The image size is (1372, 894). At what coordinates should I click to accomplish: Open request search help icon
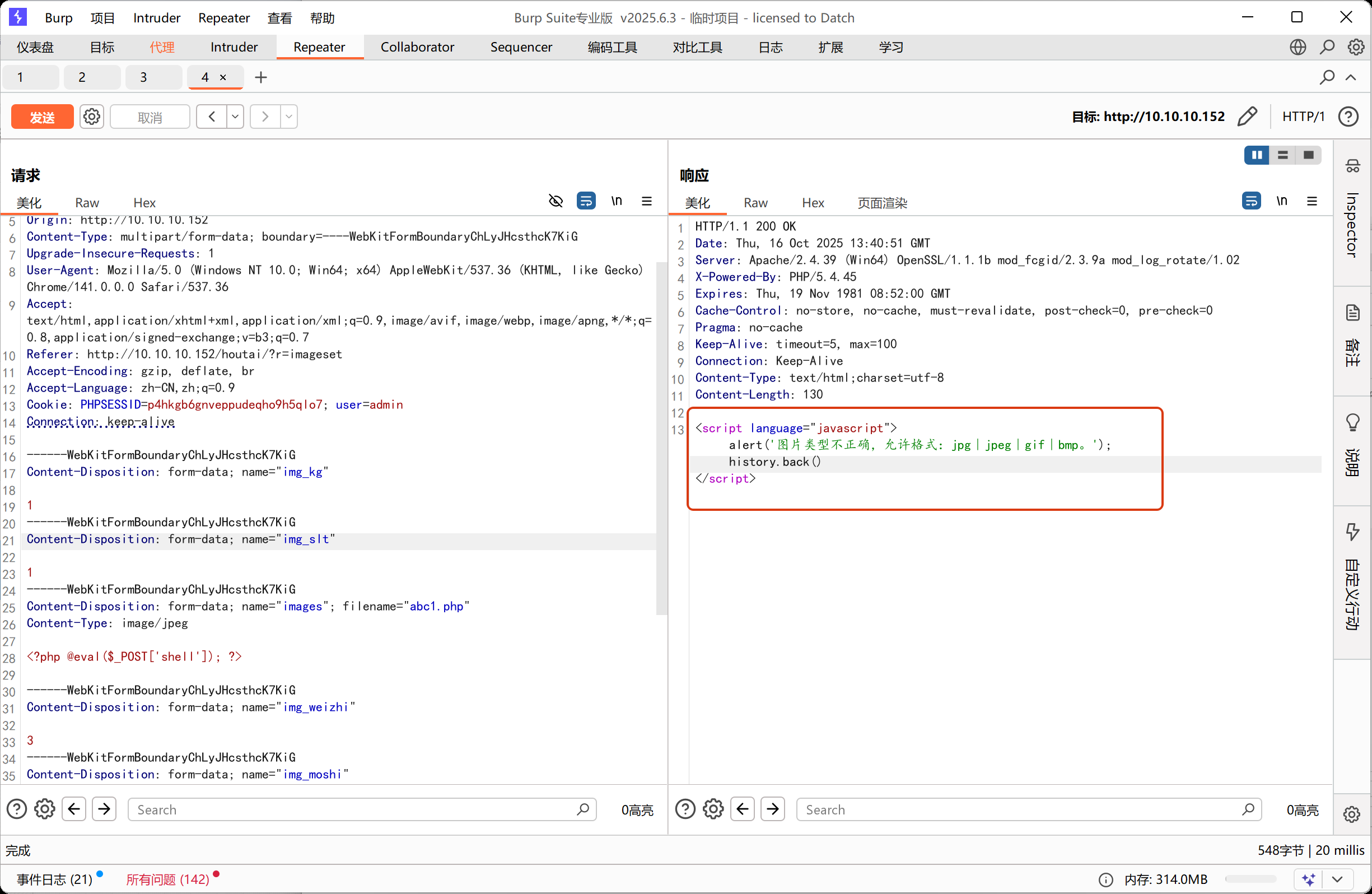(17, 809)
